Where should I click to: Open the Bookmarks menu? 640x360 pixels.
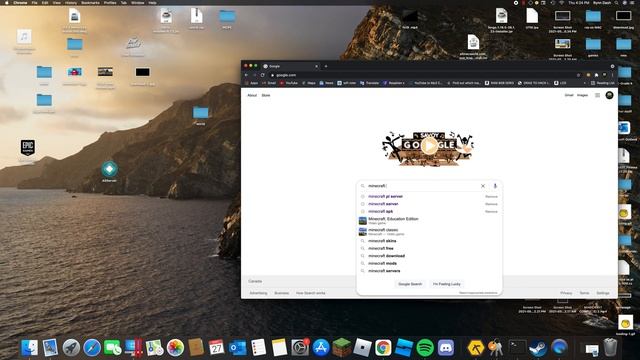pyautogui.click(x=90, y=2)
